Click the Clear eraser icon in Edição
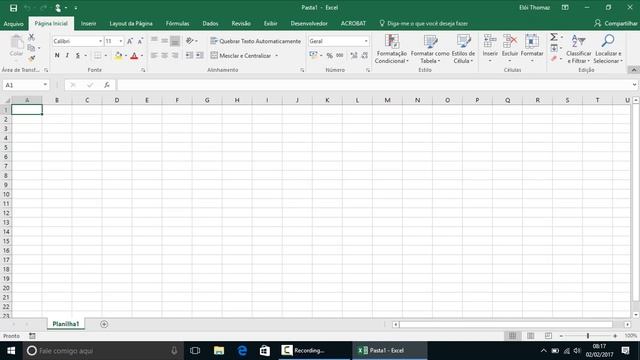This screenshot has width=640, height=360. (x=554, y=59)
